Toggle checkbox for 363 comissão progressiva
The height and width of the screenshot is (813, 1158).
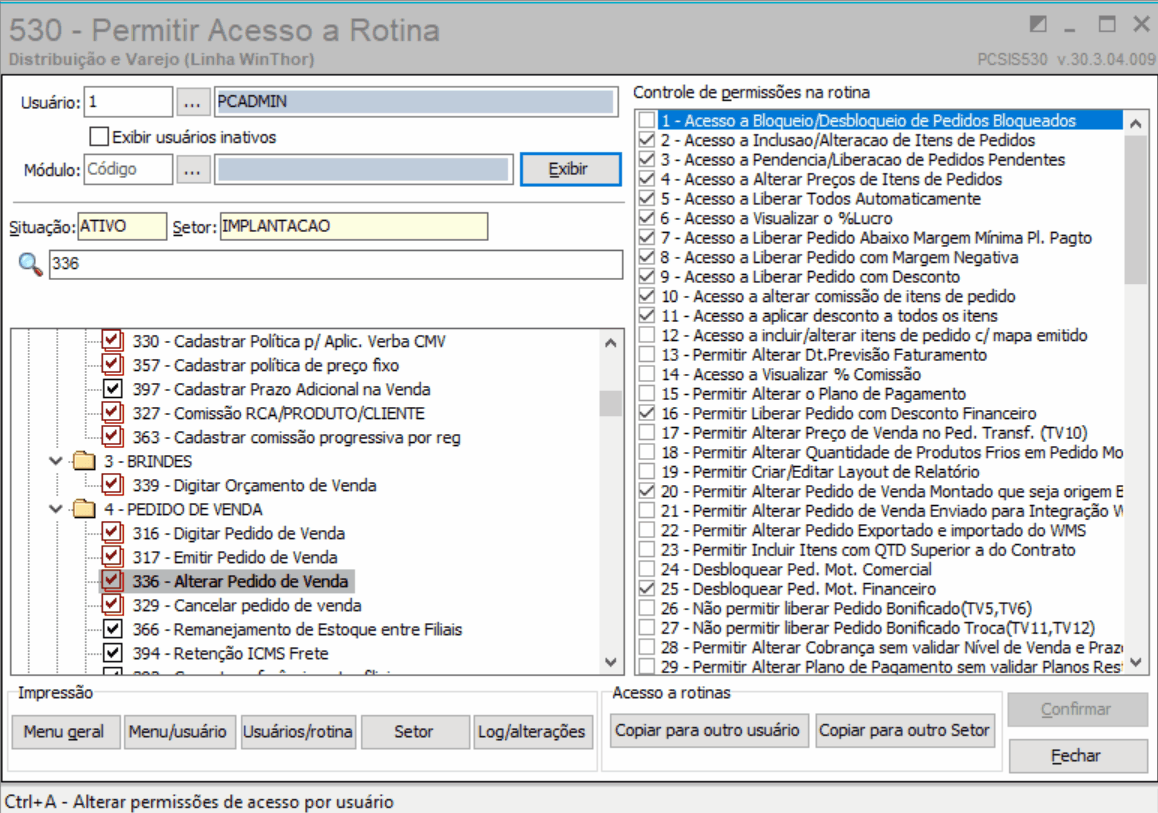click(112, 437)
